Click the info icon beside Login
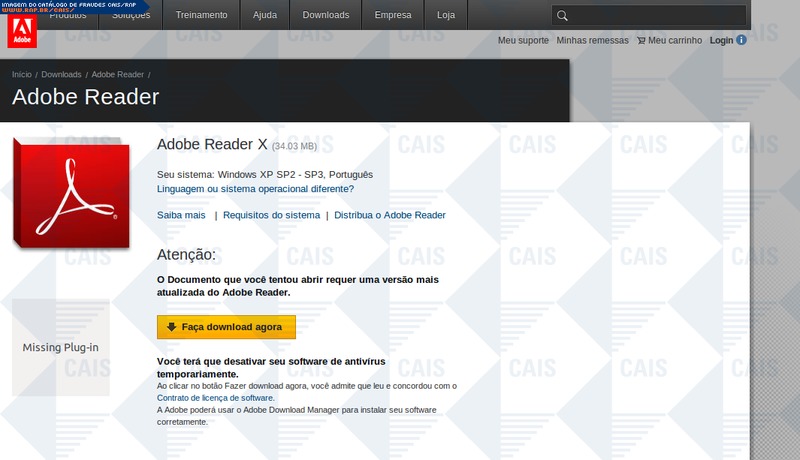 tap(741, 41)
